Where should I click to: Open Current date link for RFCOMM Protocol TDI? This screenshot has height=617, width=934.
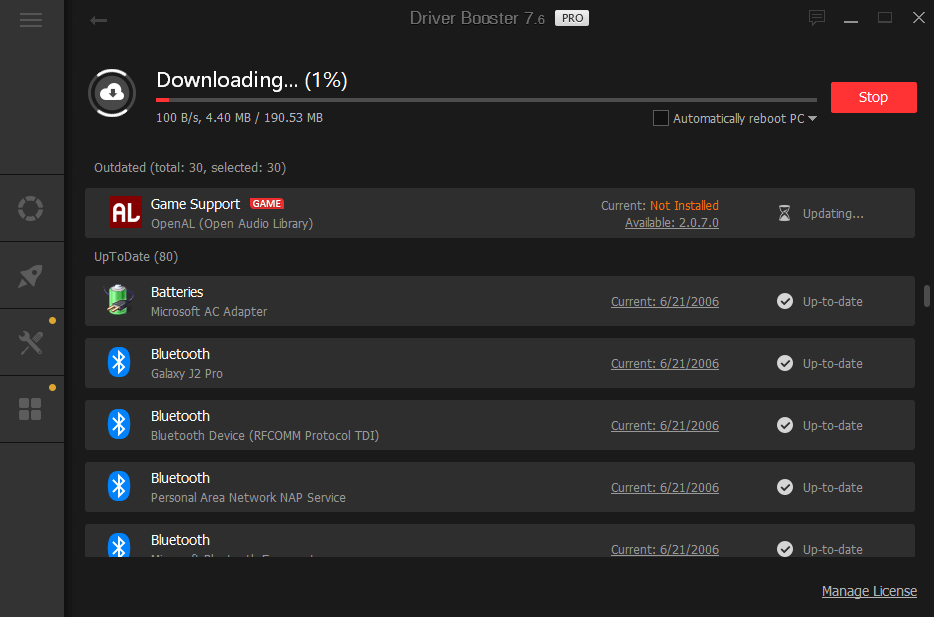click(665, 426)
